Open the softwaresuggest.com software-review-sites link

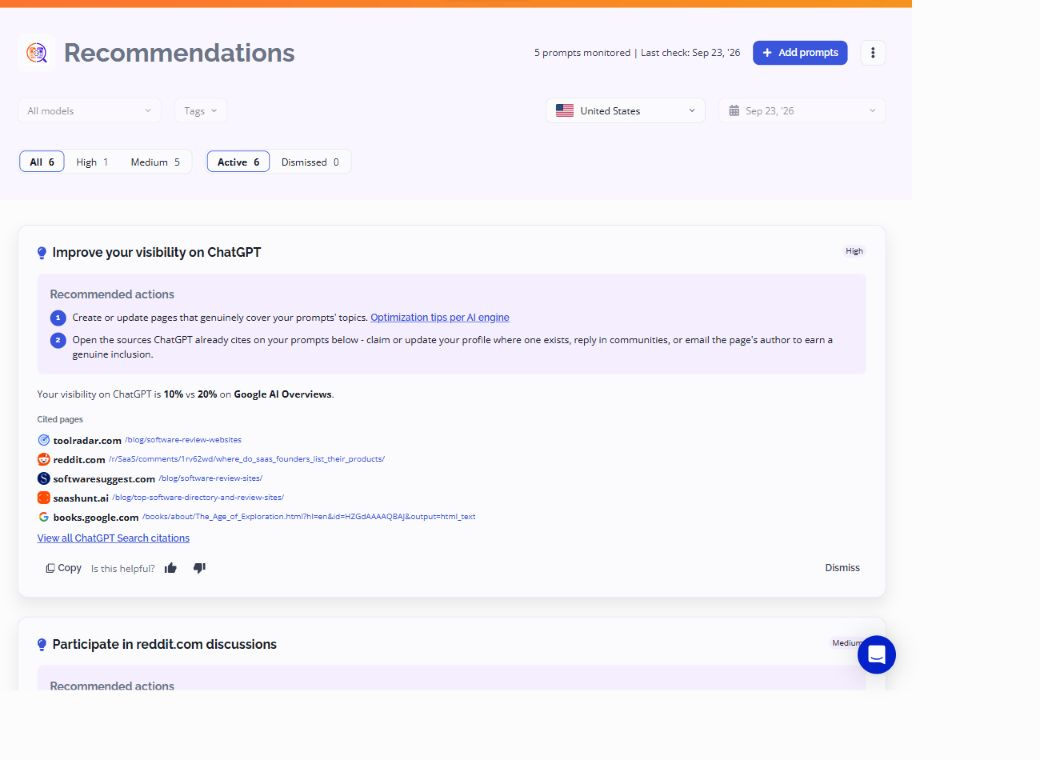coord(210,478)
